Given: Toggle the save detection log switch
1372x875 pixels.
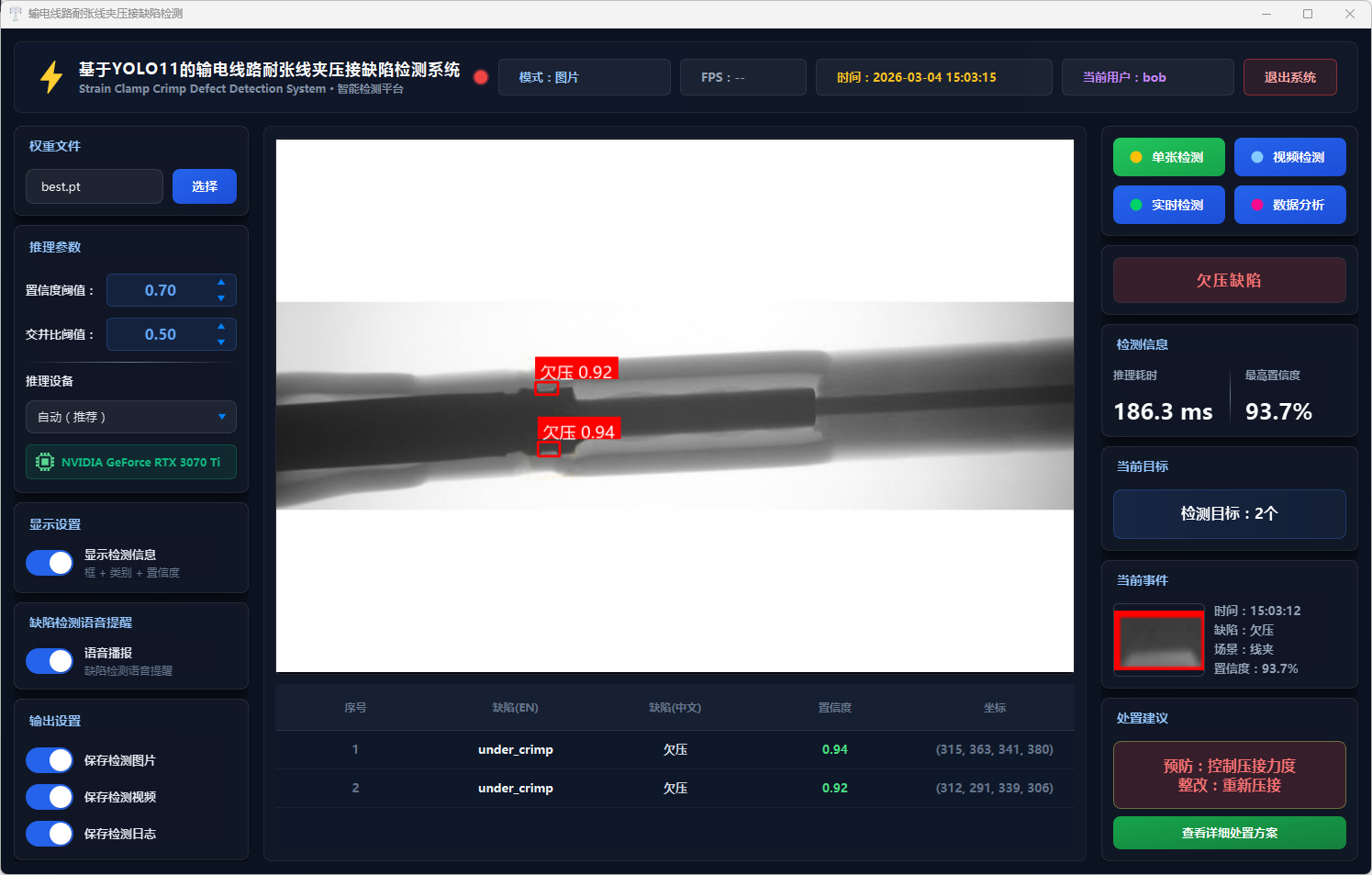Looking at the screenshot, I should point(50,834).
